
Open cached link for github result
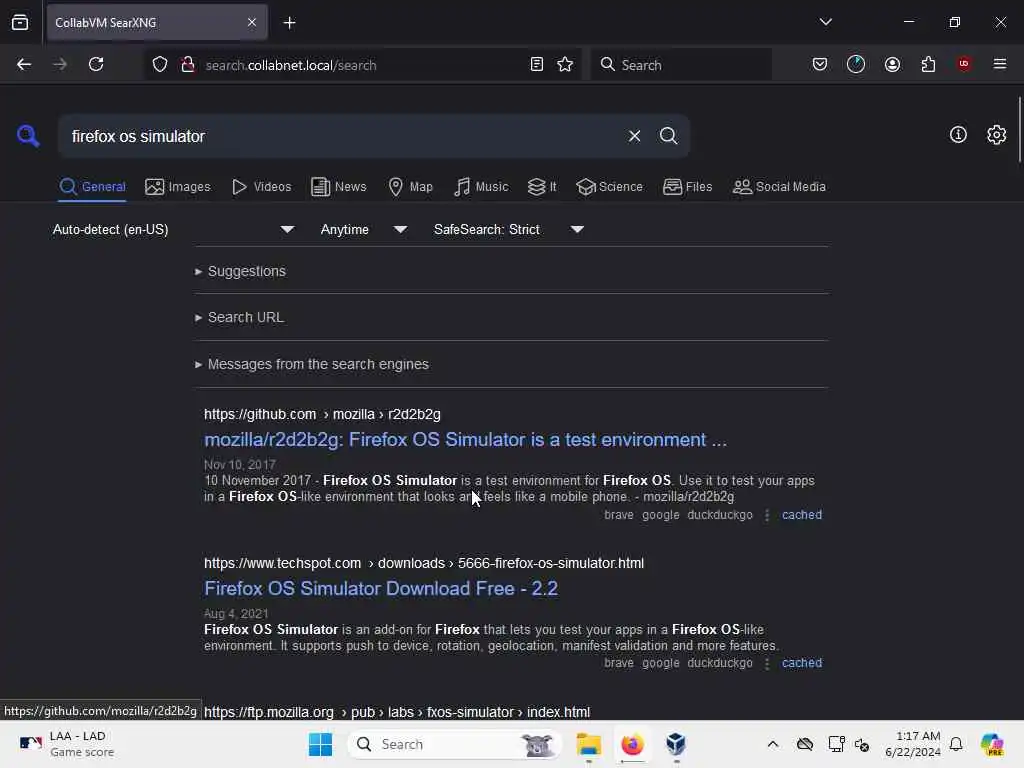[x=801, y=515]
